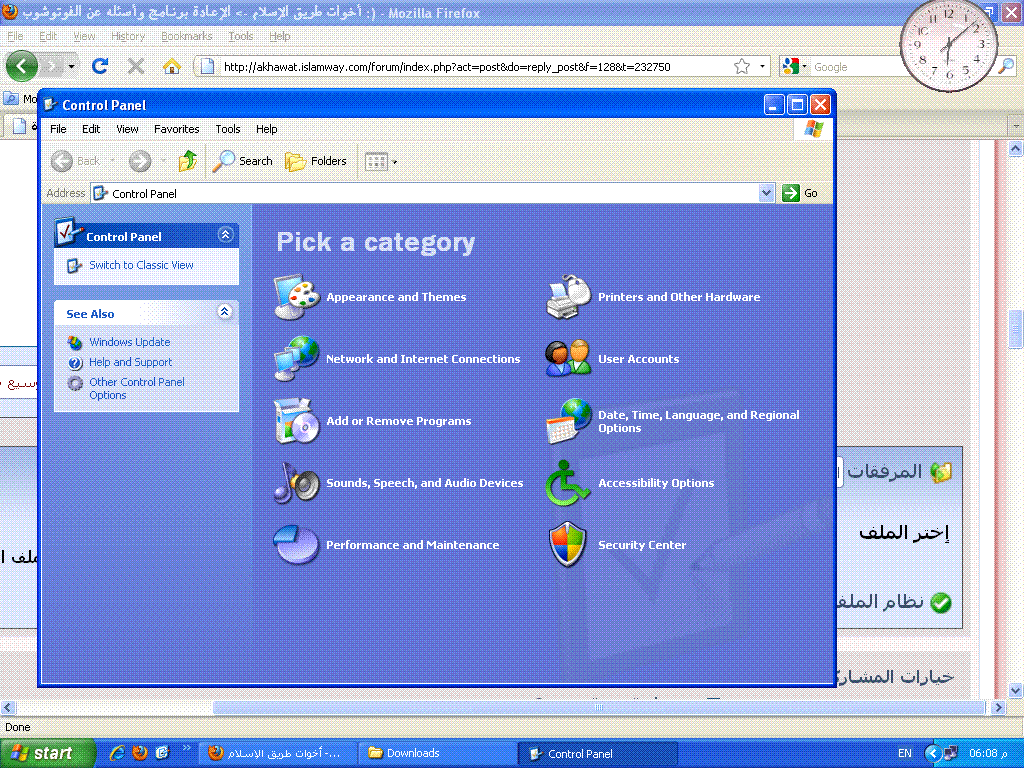Open the Control Panel File menu
Viewport: 1024px width, 768px height.
pyautogui.click(x=58, y=129)
